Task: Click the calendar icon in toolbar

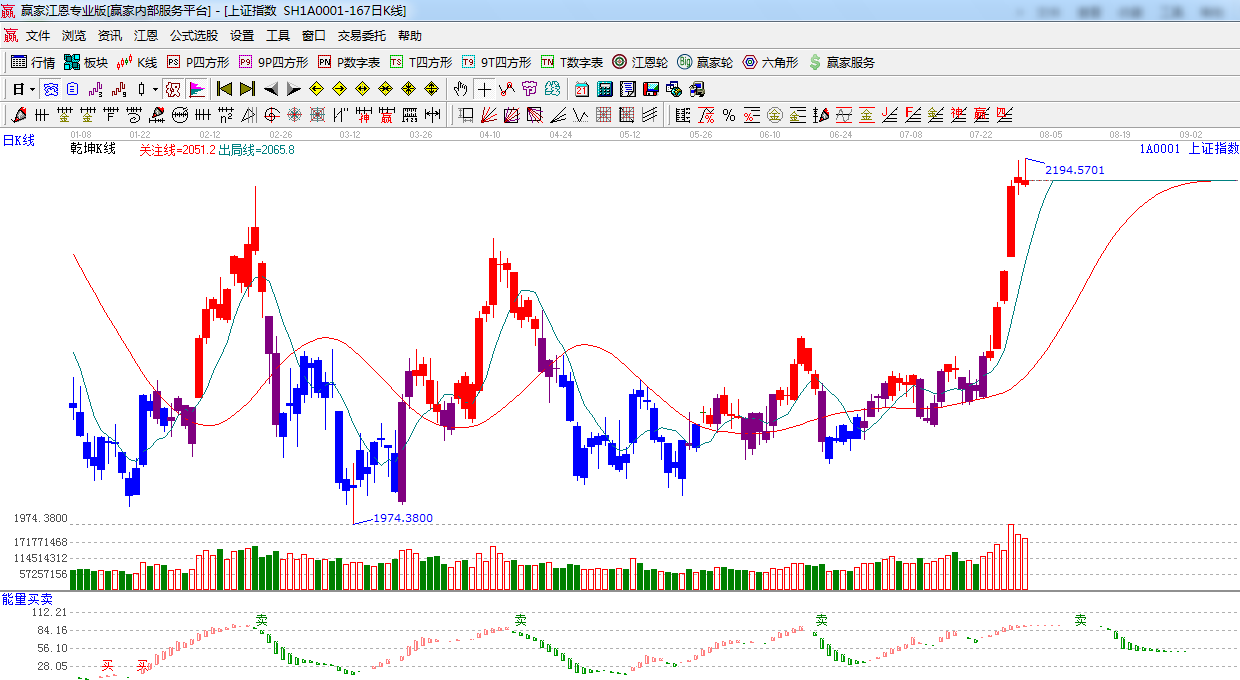Action: [581, 89]
